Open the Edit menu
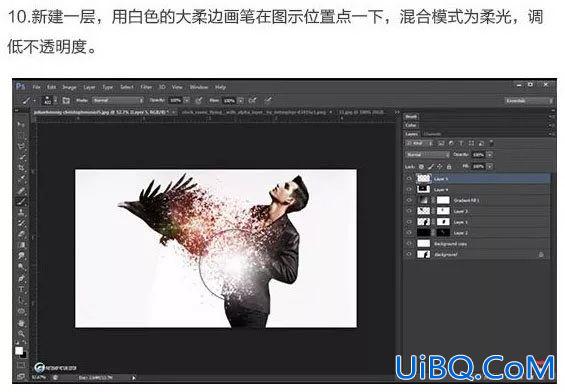 coord(52,87)
